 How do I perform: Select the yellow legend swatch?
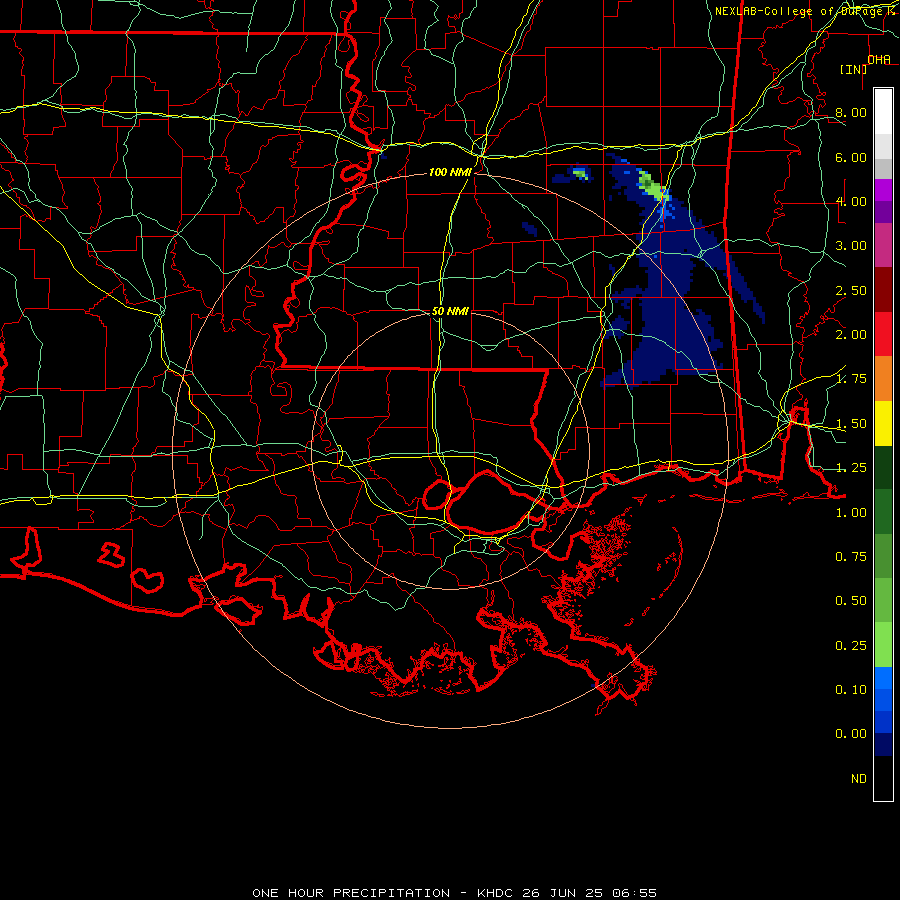coord(883,423)
